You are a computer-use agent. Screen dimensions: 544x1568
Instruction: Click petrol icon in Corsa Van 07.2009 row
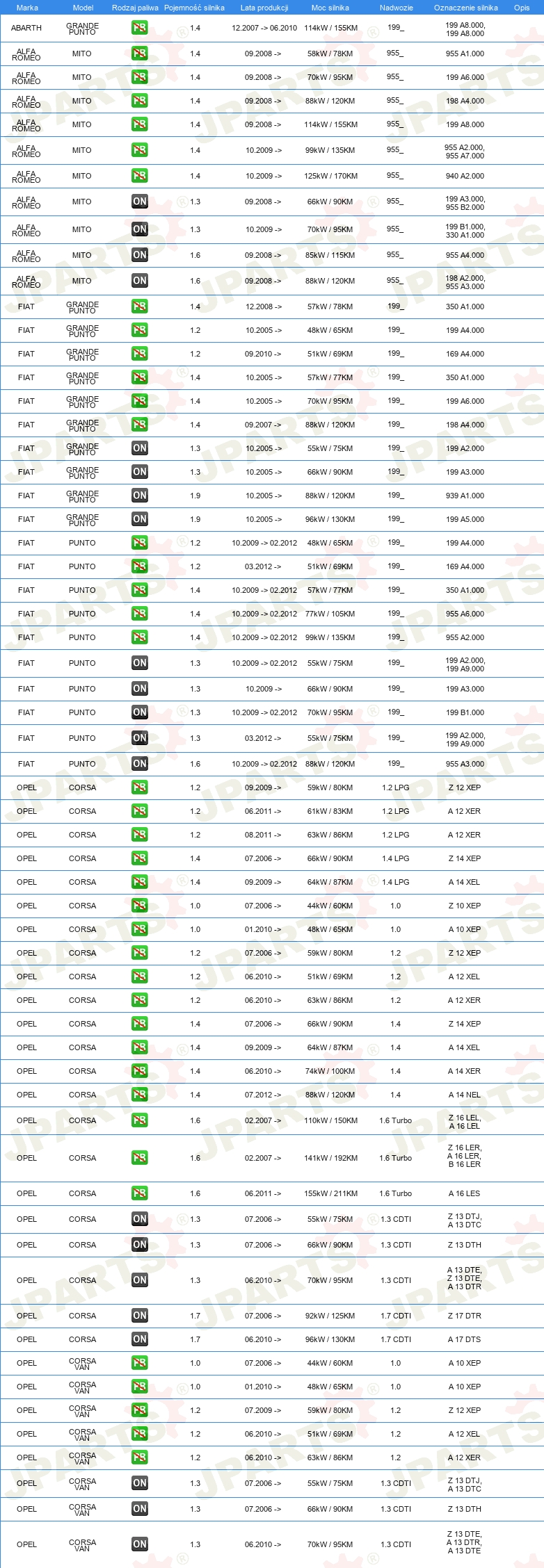tap(140, 1410)
